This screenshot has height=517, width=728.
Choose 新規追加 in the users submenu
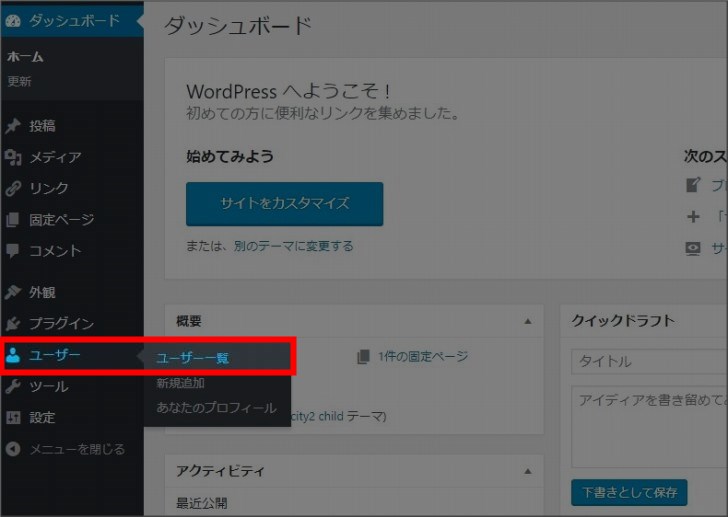pos(180,383)
